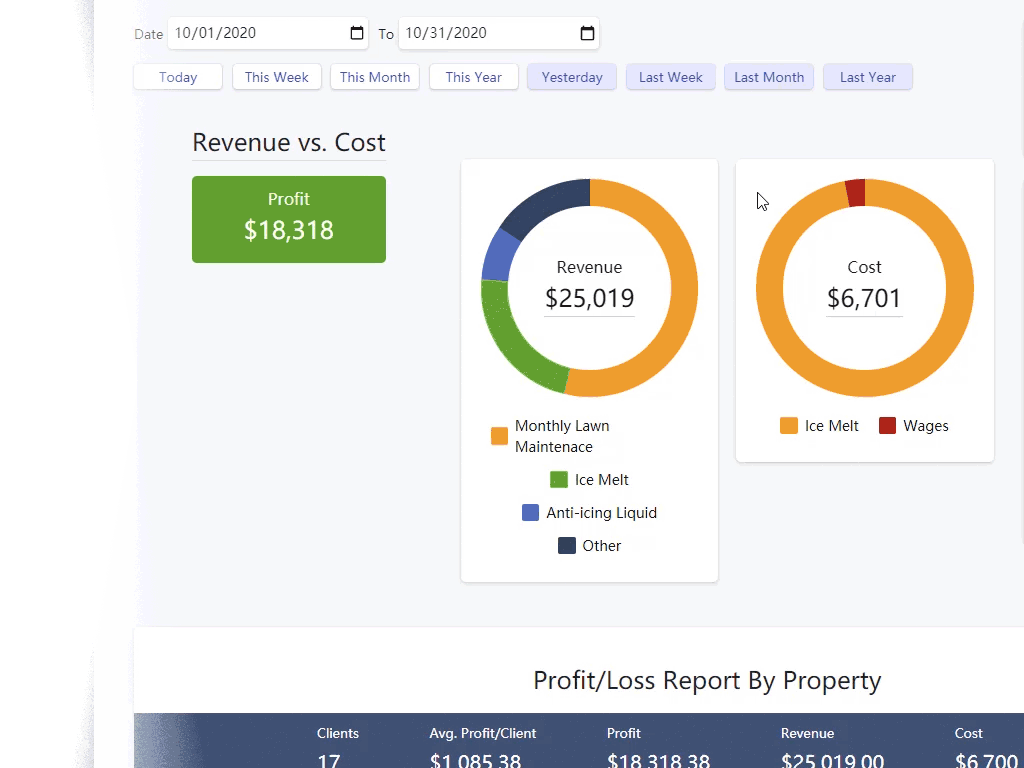Click the end date input field
The image size is (1024, 768).
click(x=485, y=33)
